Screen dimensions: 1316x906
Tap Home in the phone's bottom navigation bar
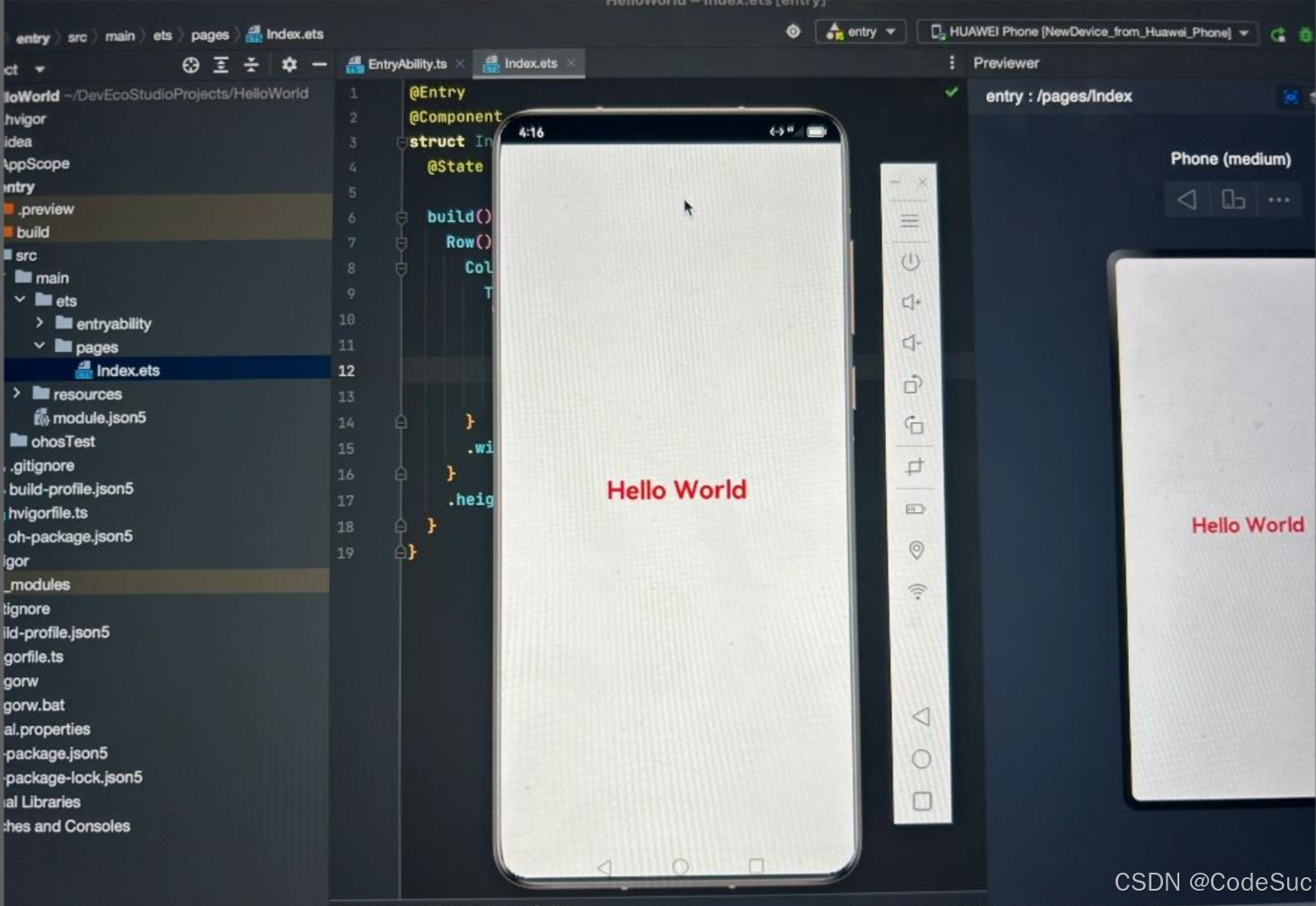tap(680, 866)
